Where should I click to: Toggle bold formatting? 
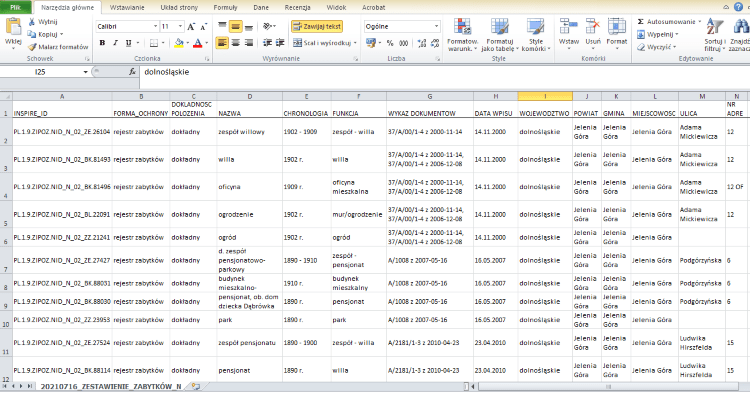pyautogui.click(x=102, y=43)
